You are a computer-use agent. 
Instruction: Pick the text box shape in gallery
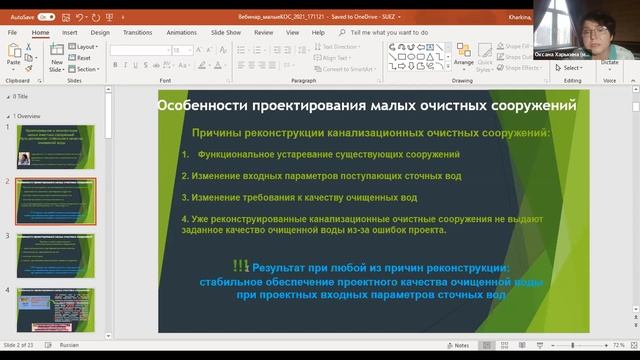pos(430,47)
